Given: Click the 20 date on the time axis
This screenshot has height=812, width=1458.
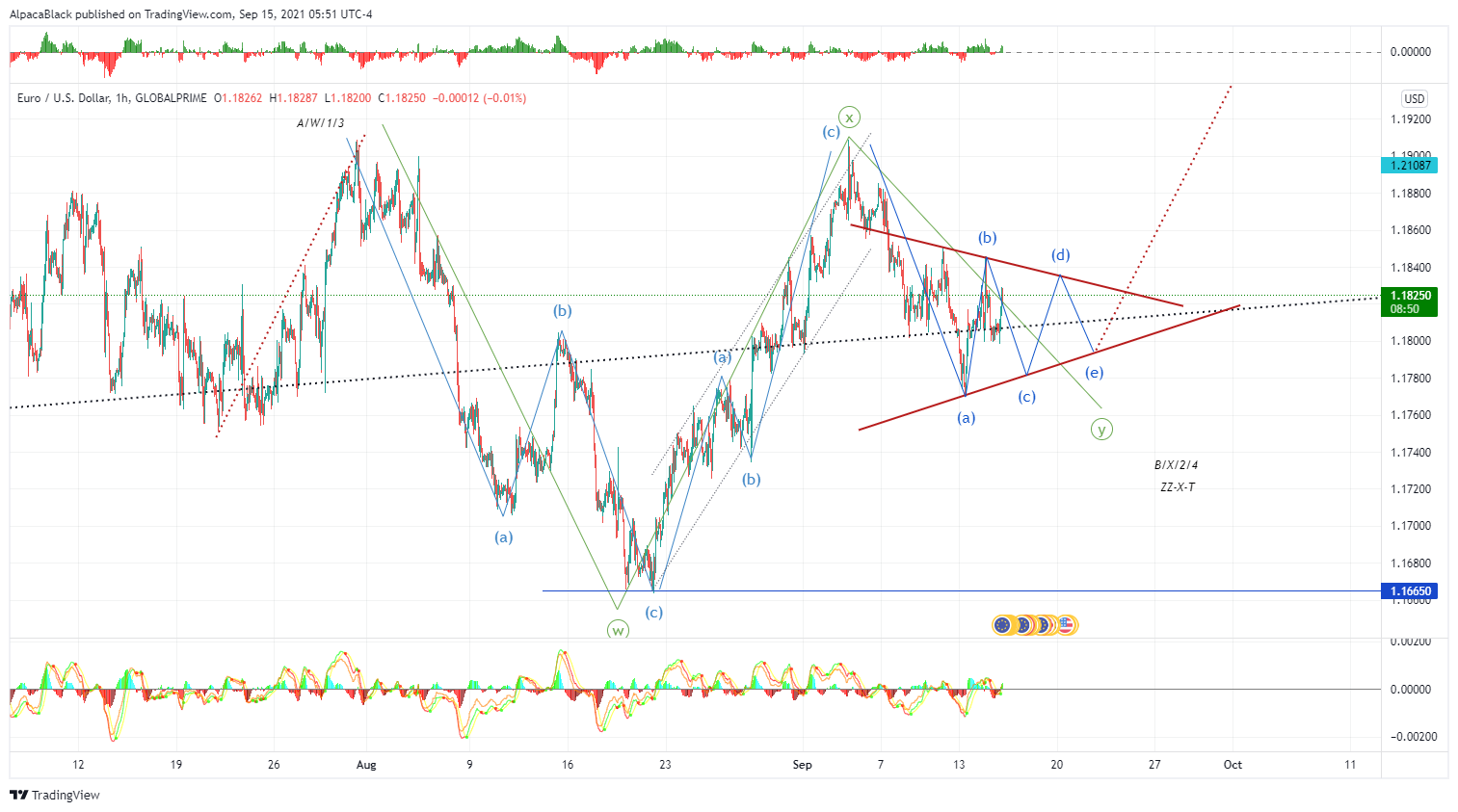Looking at the screenshot, I should point(1057,765).
